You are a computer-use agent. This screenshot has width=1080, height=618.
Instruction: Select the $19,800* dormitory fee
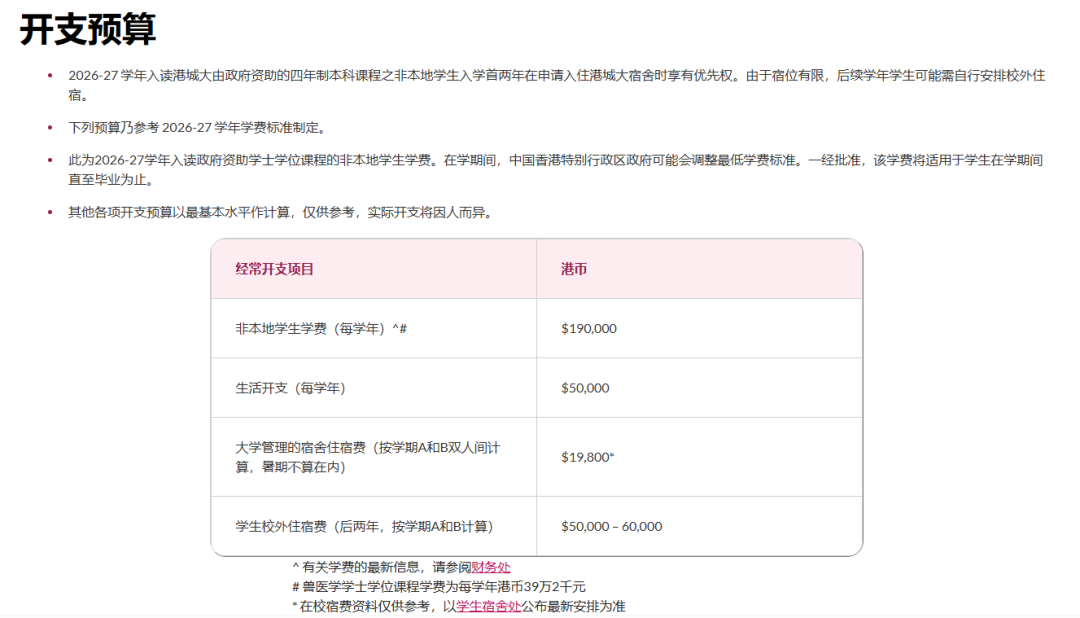582,456
